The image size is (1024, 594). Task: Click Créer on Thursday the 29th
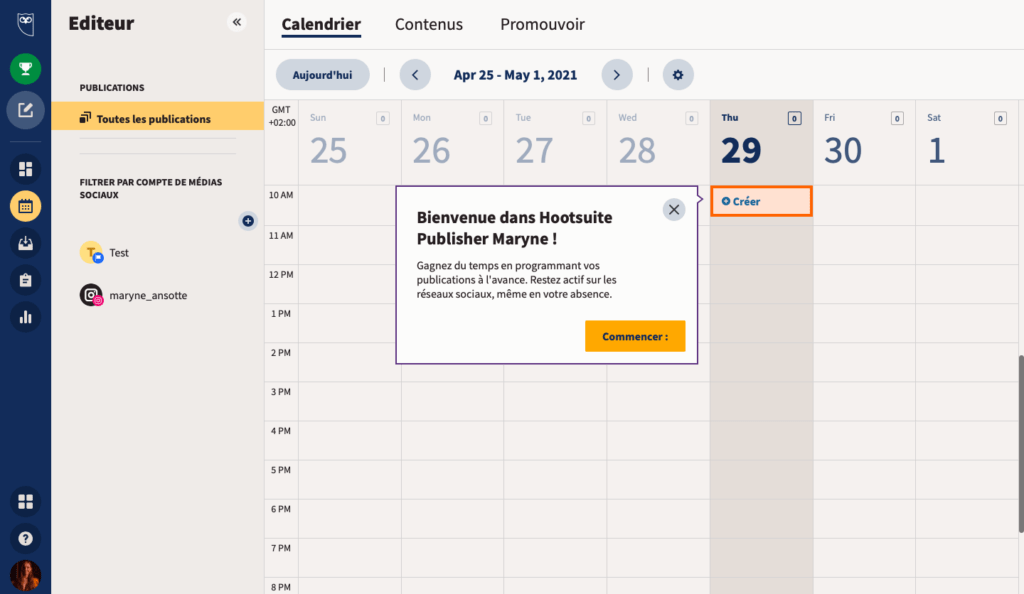pos(761,201)
